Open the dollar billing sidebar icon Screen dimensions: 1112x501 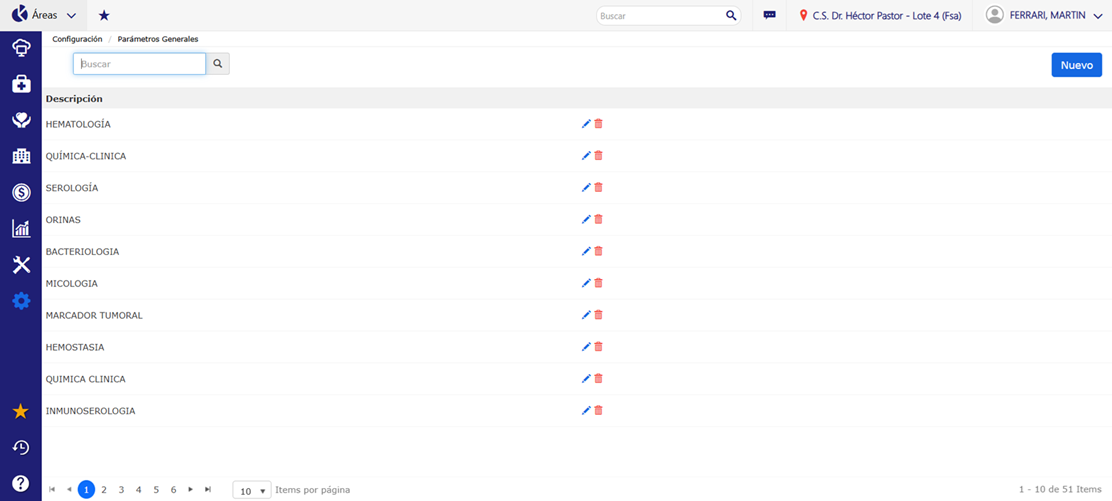point(21,192)
